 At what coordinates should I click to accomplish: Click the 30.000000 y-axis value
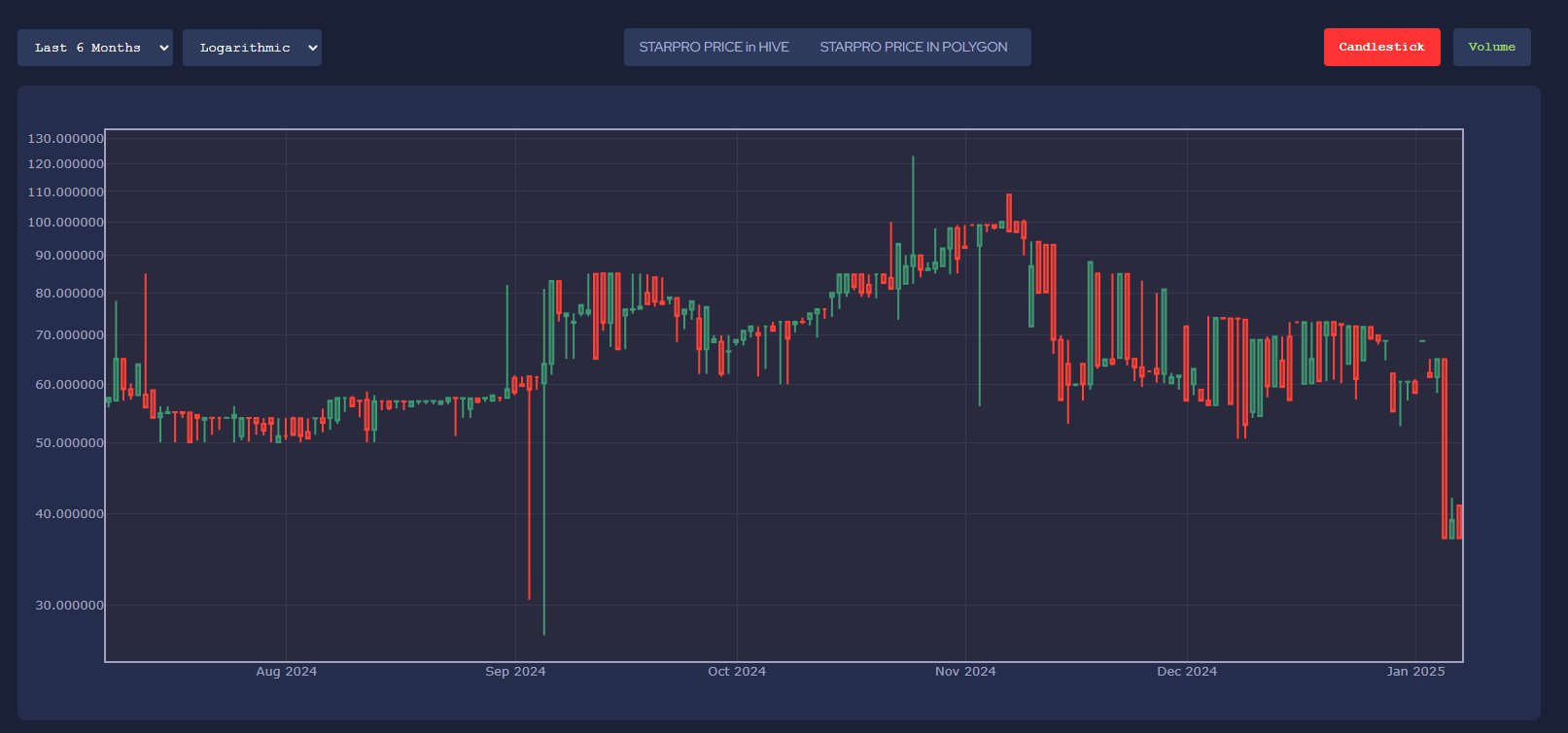pyautogui.click(x=69, y=606)
